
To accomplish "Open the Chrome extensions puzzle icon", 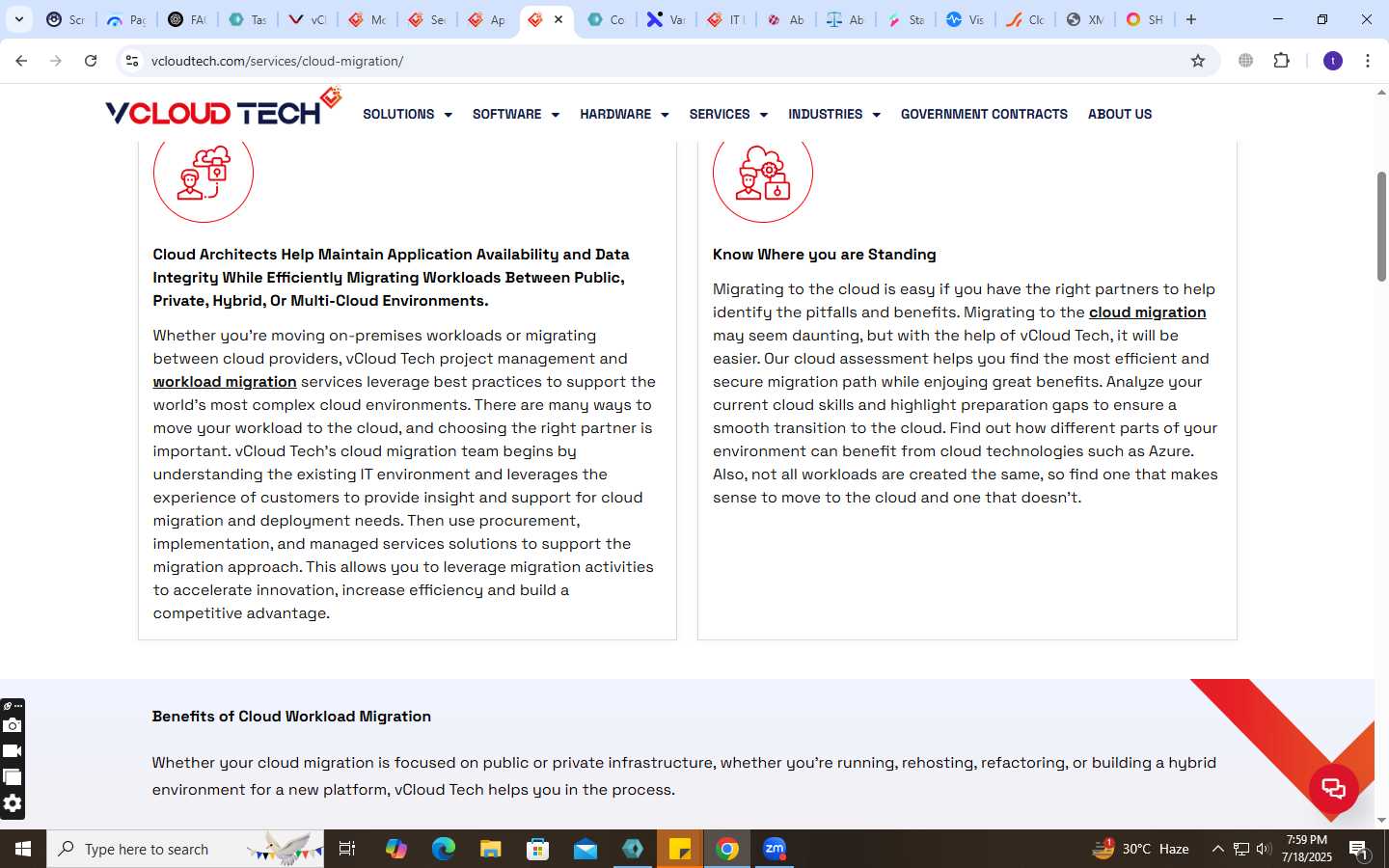I will [1282, 61].
